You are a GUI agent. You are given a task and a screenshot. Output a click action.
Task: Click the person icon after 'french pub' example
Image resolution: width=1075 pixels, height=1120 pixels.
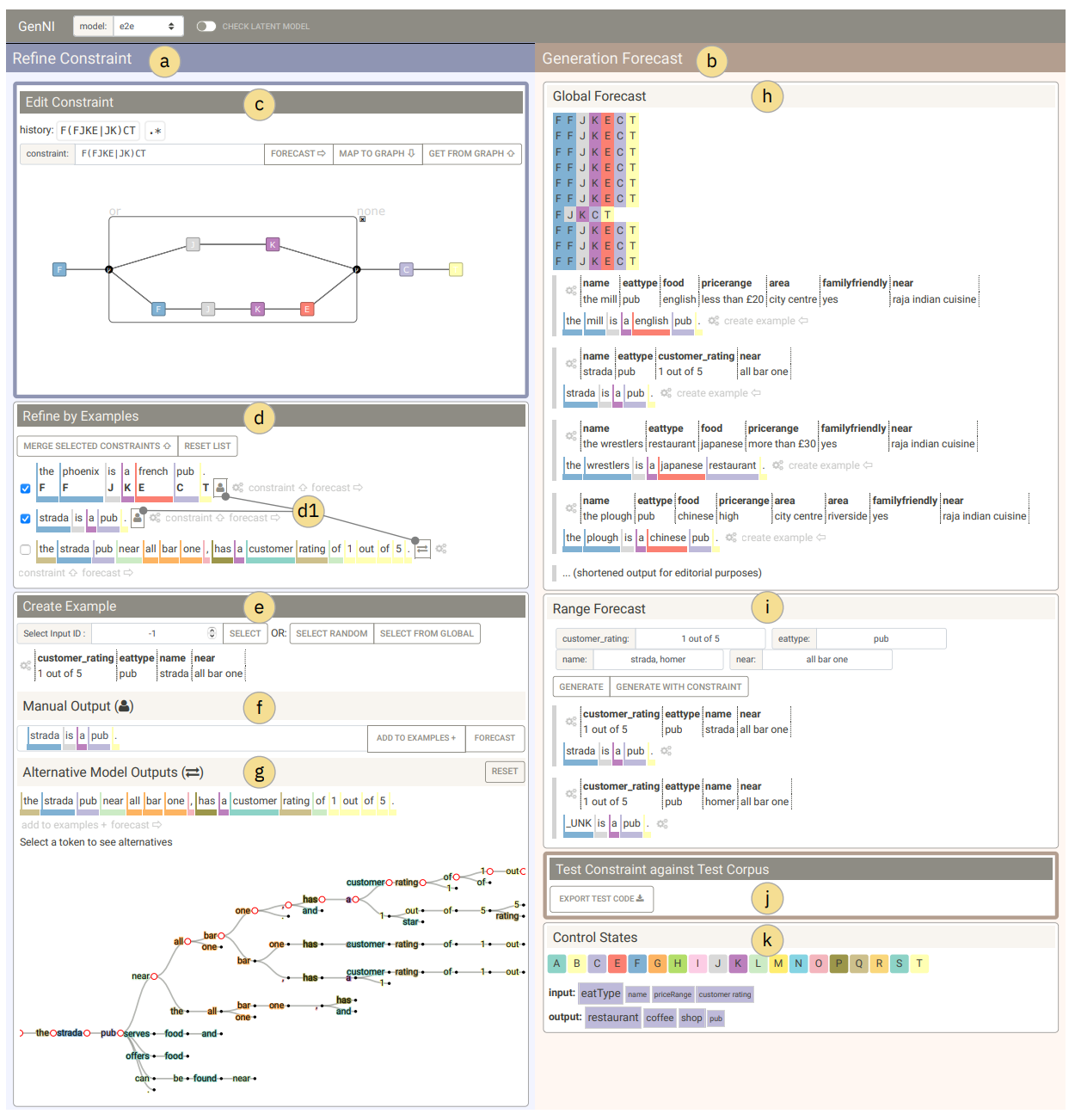click(x=220, y=488)
